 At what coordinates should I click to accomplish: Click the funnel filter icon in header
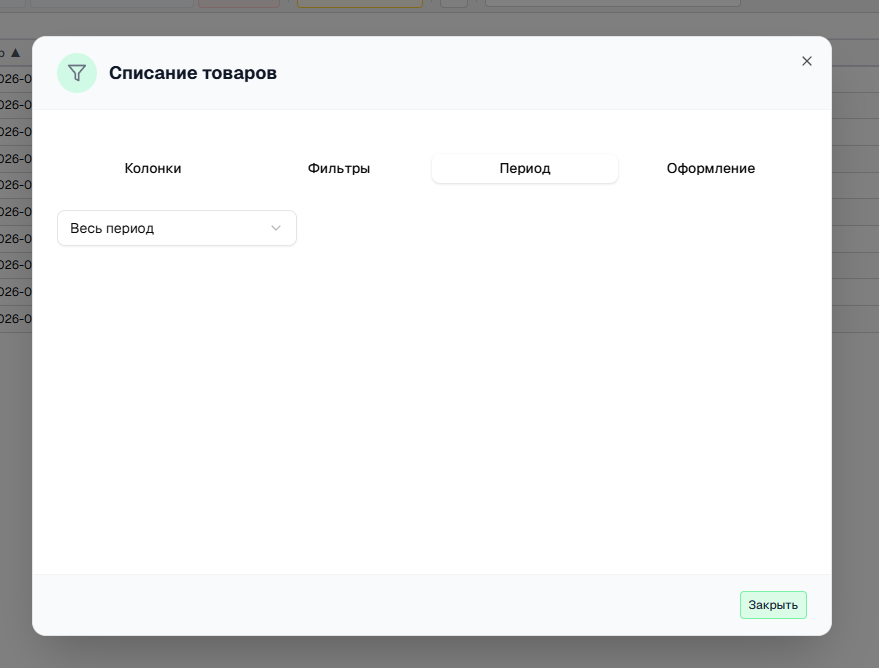coord(77,73)
